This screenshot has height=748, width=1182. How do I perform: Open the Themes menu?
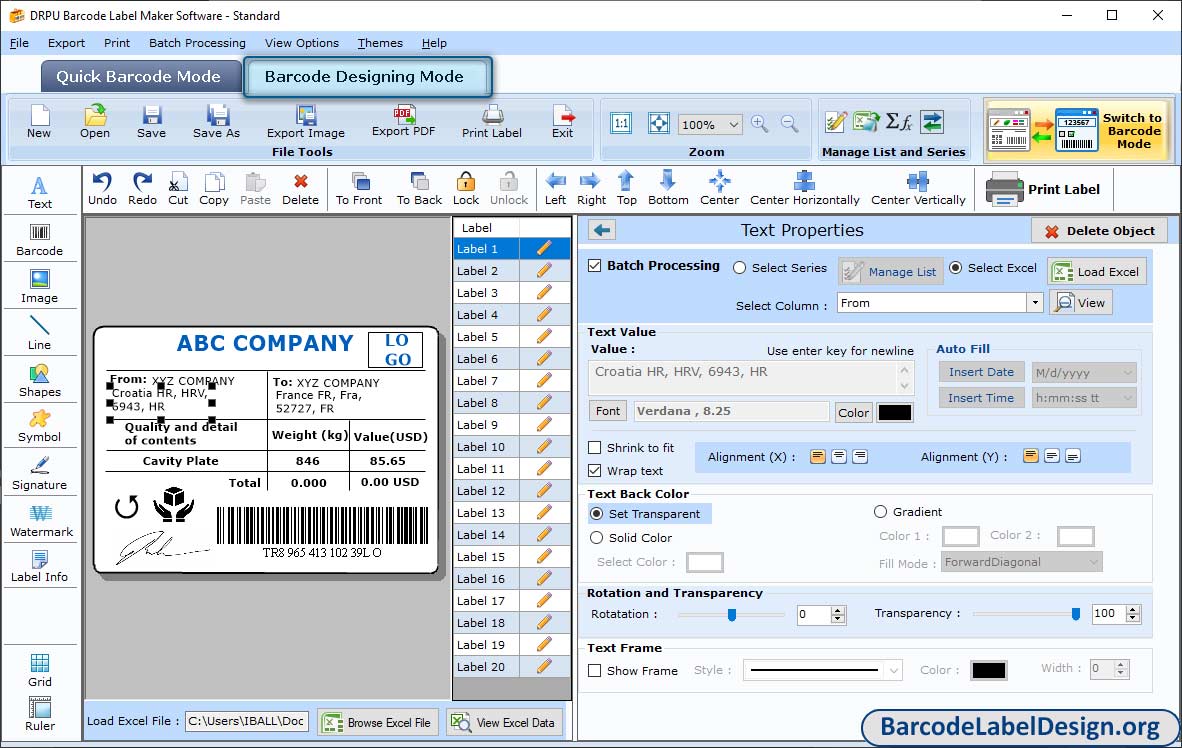[380, 43]
